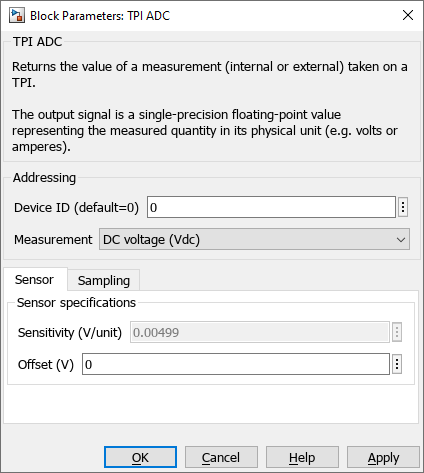This screenshot has height=473, width=424.
Task: Apply the current block parameters
Action: (x=383, y=457)
